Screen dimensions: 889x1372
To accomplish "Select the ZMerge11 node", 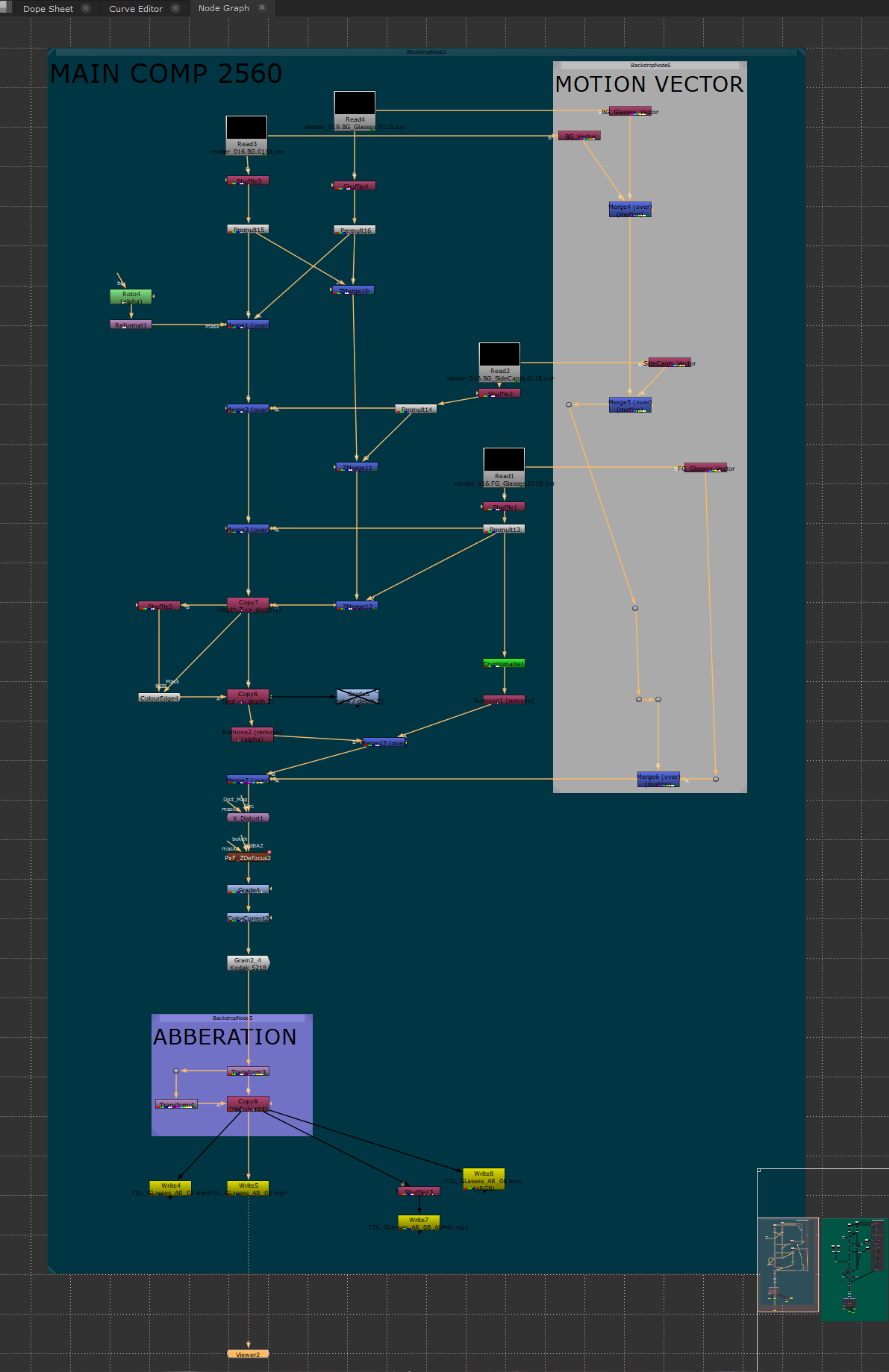I will 357,467.
